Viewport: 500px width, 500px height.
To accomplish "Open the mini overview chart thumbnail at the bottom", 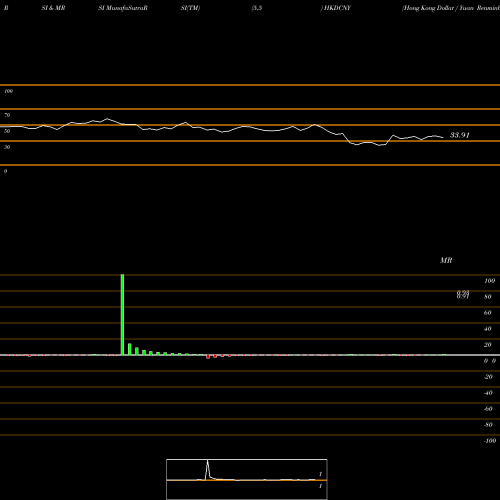I will pyautogui.click(x=247, y=479).
